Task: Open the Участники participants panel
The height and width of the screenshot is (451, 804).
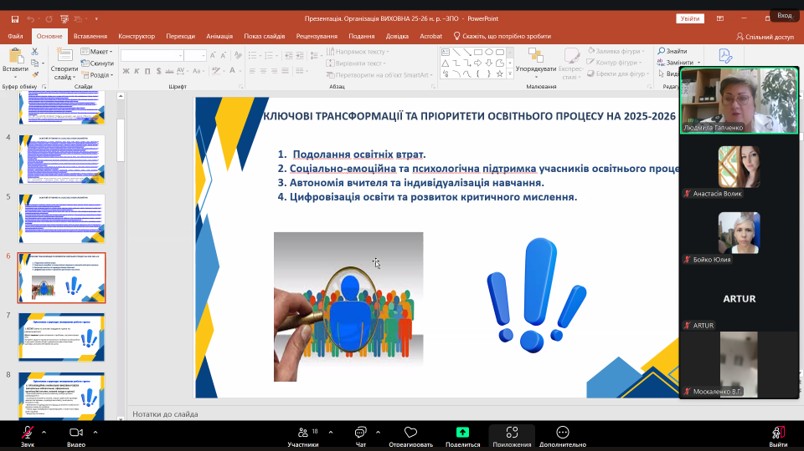Action: pyautogui.click(x=302, y=432)
